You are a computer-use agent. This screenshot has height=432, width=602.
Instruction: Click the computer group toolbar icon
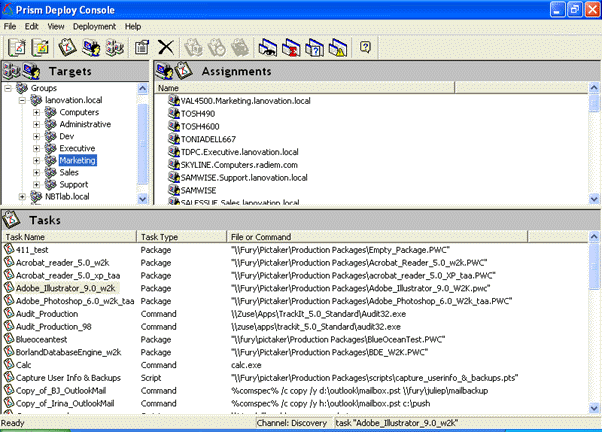[x=114, y=48]
